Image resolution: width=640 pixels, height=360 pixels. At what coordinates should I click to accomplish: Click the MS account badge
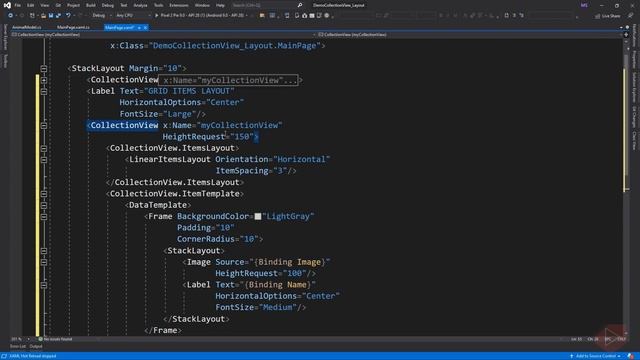coord(584,5)
